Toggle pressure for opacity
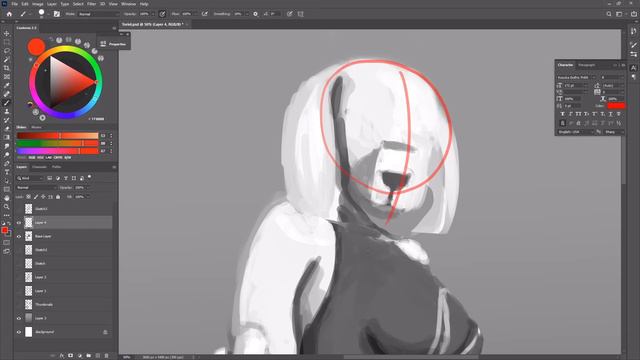Viewport: 640px width, 360px height. click(x=162, y=14)
